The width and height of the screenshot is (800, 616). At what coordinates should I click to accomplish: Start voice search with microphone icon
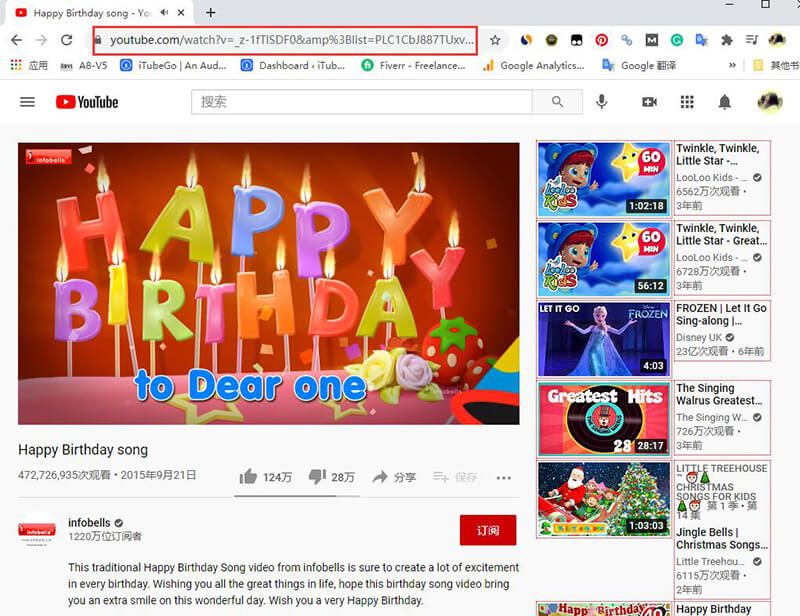602,102
